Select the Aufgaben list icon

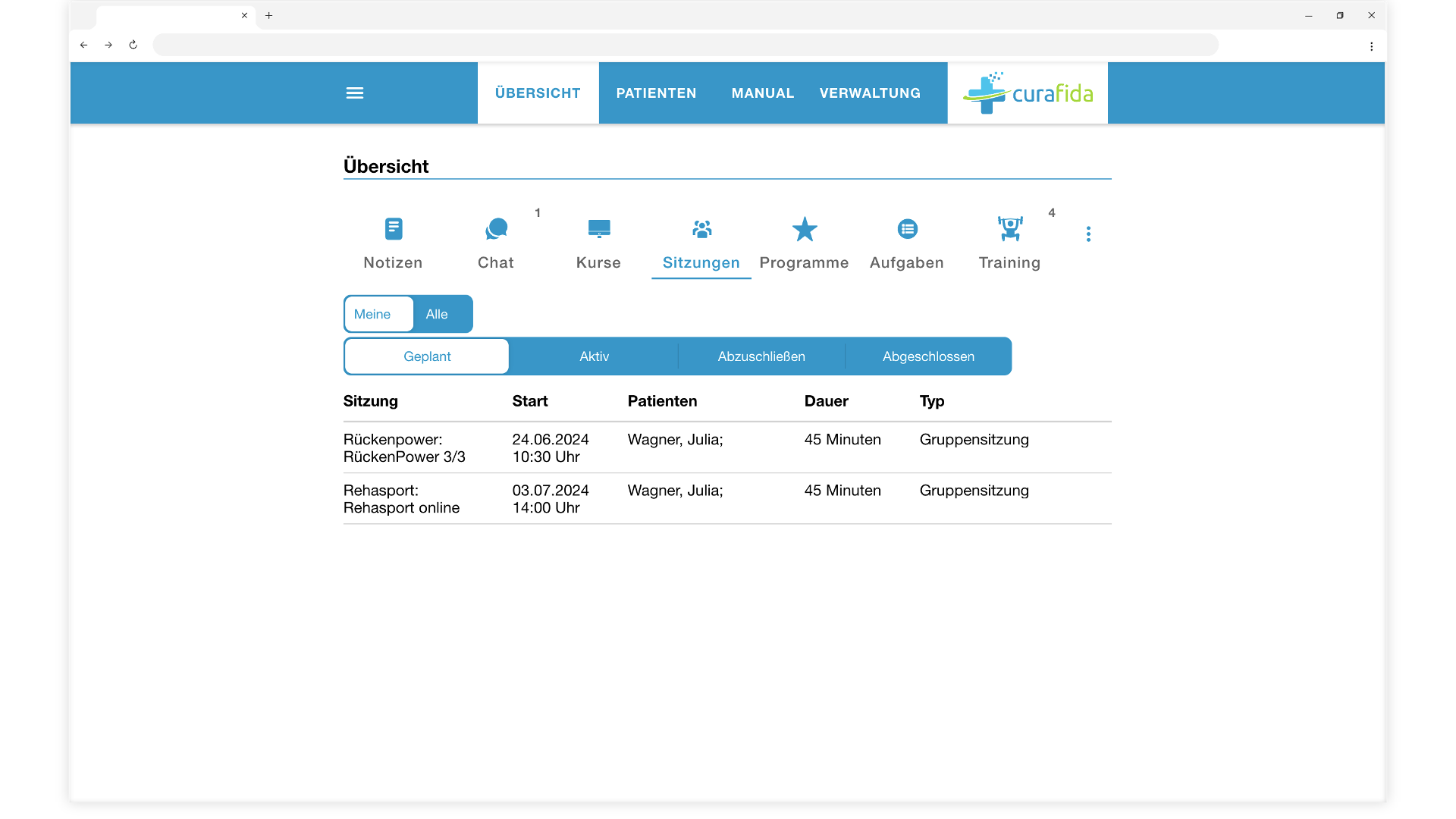[907, 228]
